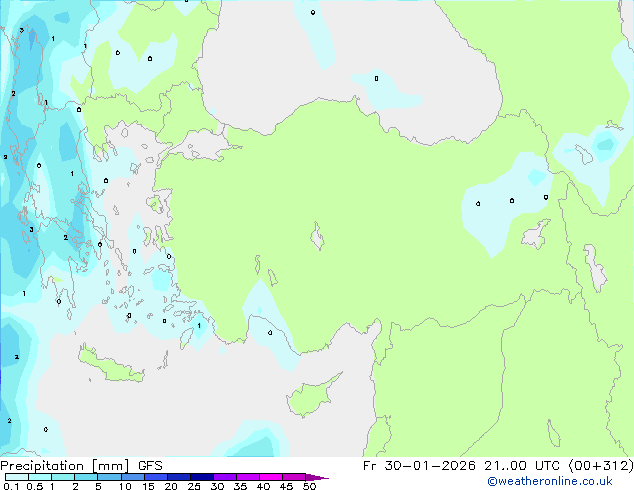Select legend swatch between 0.1 and 0.5
Viewport: 634px width, 490px height.
tap(17, 477)
